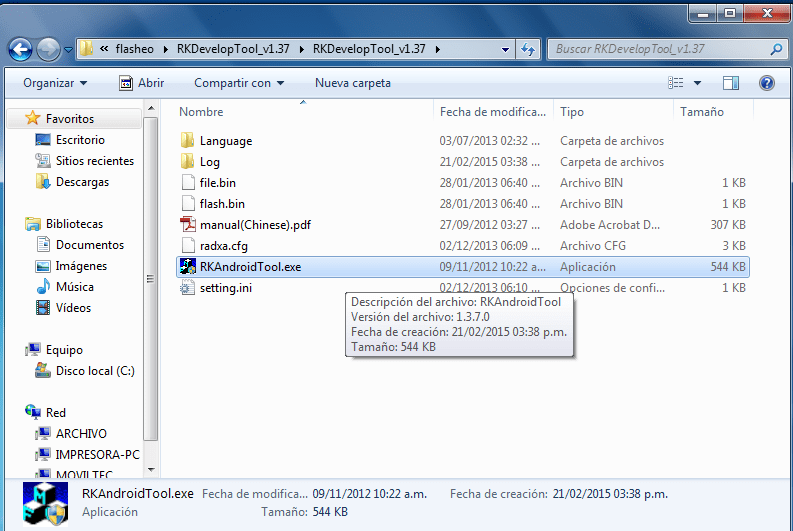Click sidebar scrollbar up arrow
793x531 pixels.
[151, 108]
